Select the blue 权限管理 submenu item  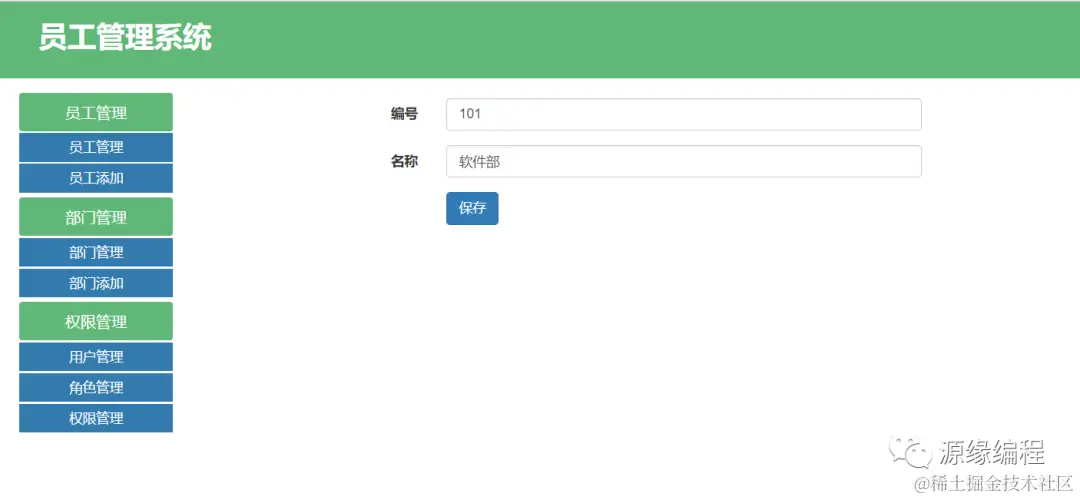(x=96, y=418)
